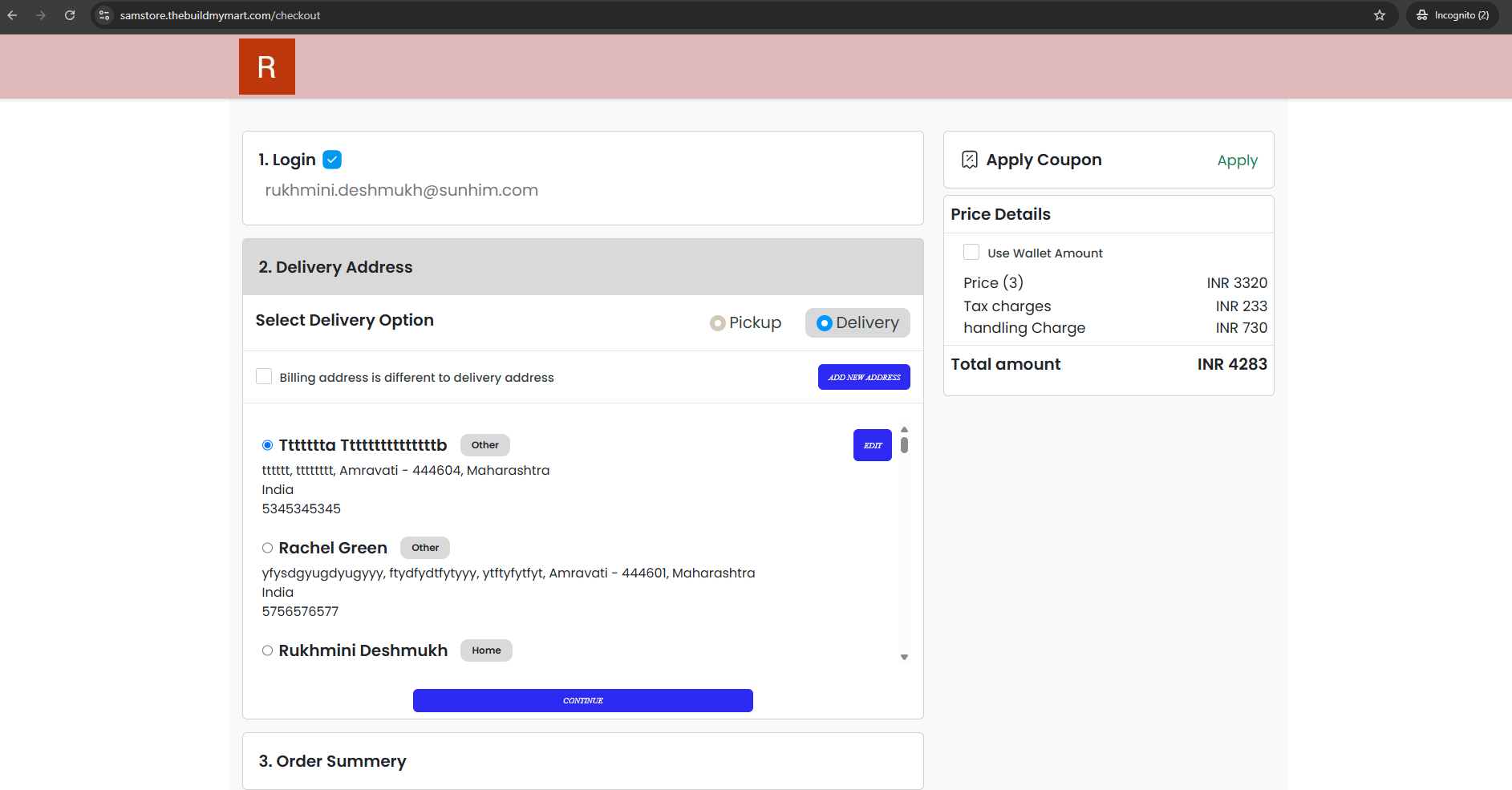Click the blue Login verified checkmark

332,160
